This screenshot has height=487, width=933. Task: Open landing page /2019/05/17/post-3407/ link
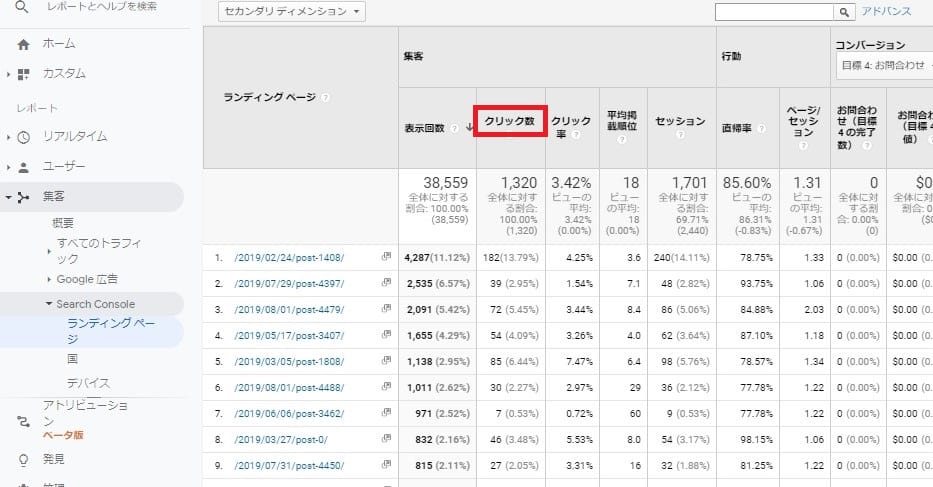289,336
